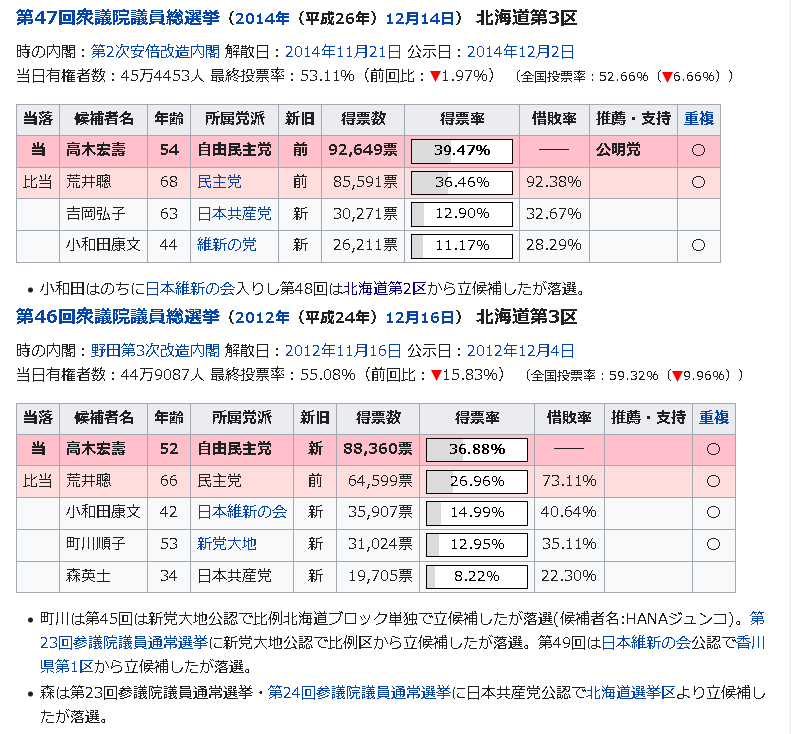791x734 pixels.
Task: Click 12.95% vote share bar
Action: coord(477,544)
